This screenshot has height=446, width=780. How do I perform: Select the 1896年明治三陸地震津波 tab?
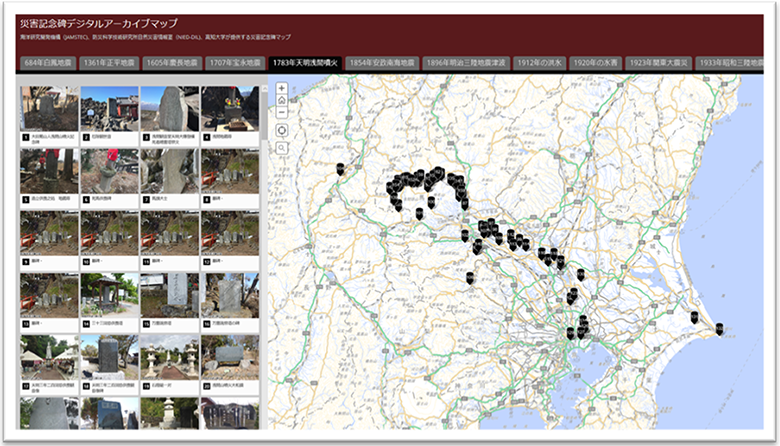pos(465,63)
